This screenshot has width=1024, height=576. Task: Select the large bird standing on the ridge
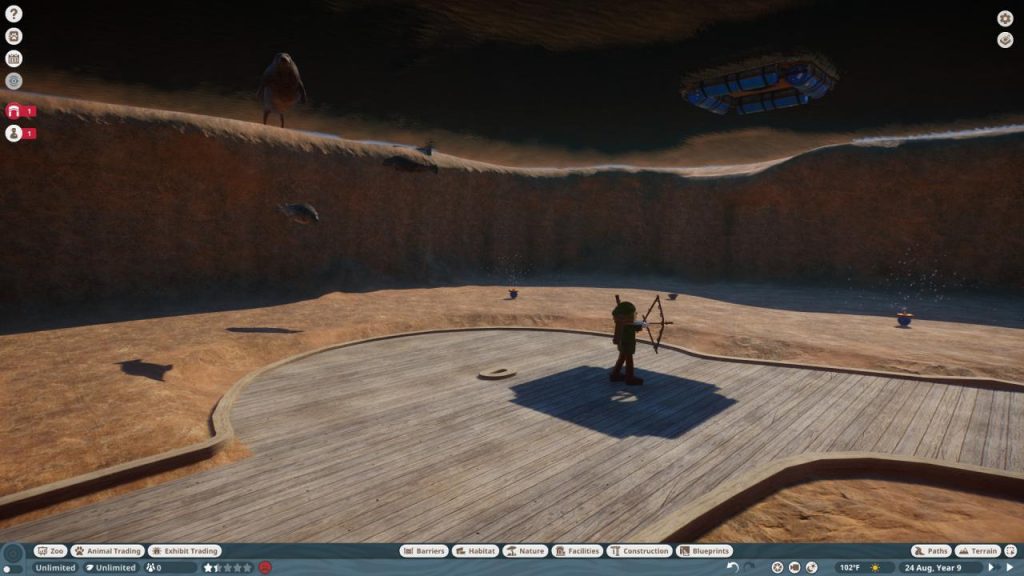point(281,89)
